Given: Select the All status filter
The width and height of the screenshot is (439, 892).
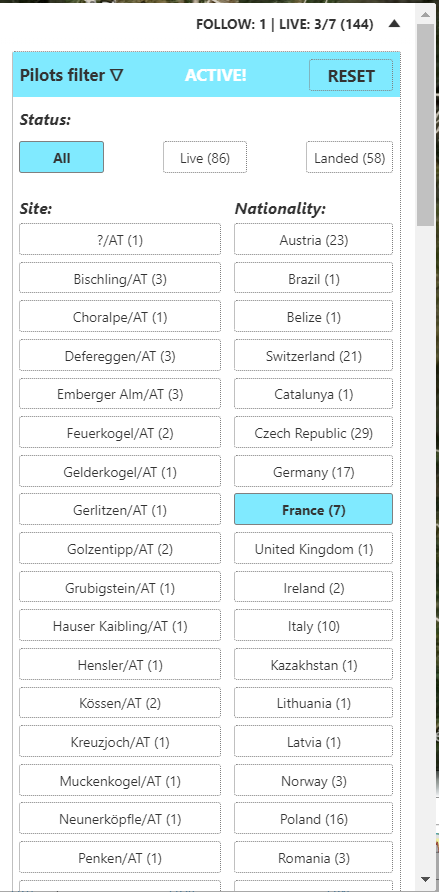Looking at the screenshot, I should pos(61,157).
